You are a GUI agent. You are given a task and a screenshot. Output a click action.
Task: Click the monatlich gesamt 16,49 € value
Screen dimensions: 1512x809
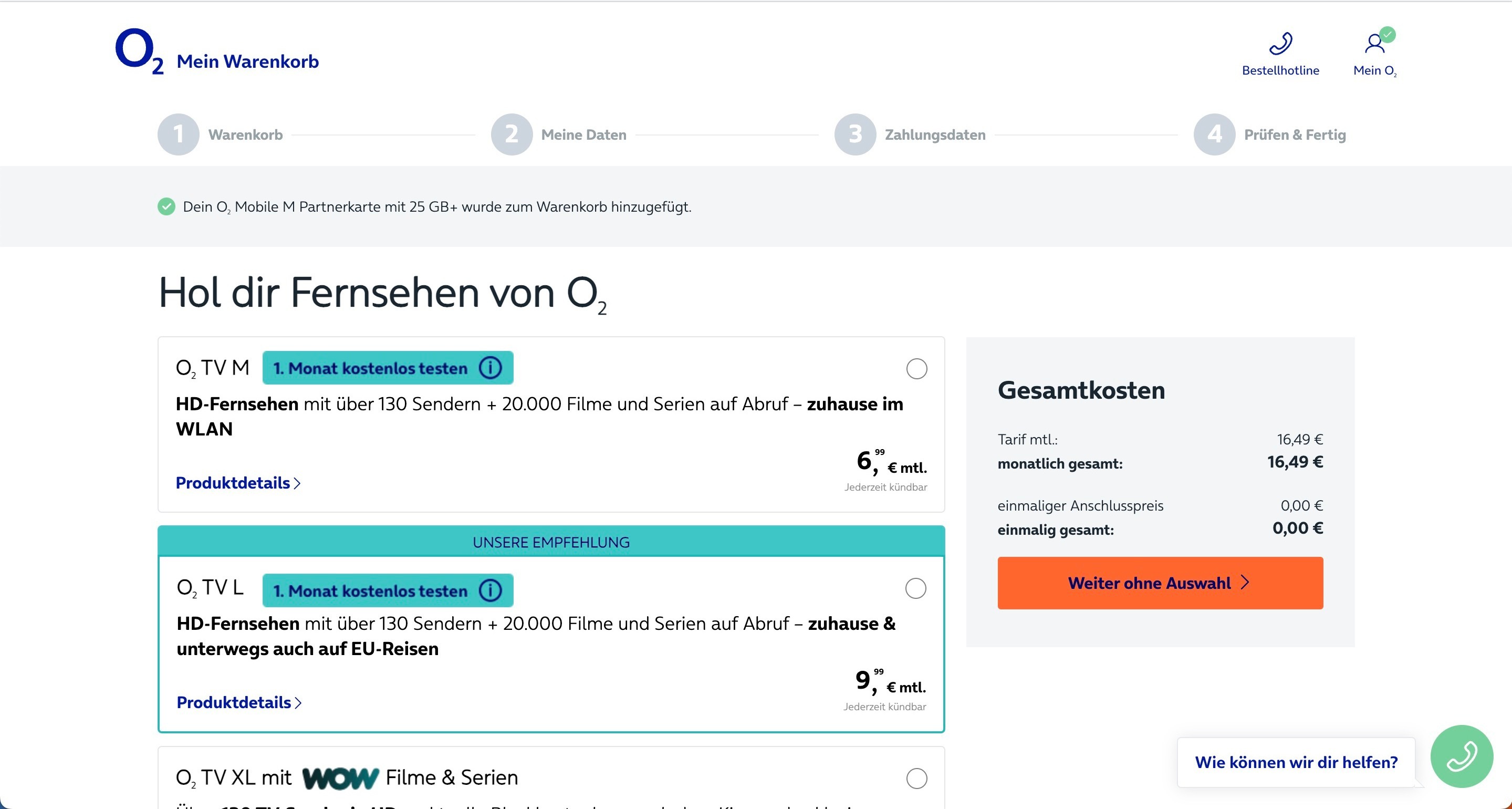(1295, 462)
